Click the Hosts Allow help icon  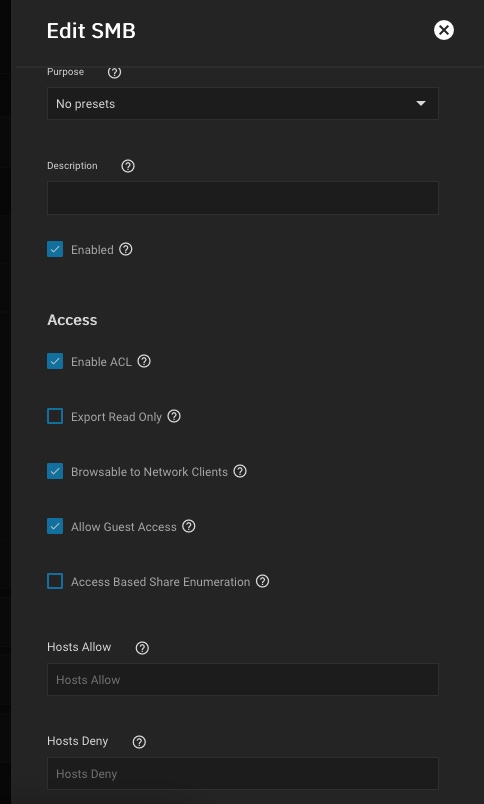pyautogui.click(x=142, y=648)
